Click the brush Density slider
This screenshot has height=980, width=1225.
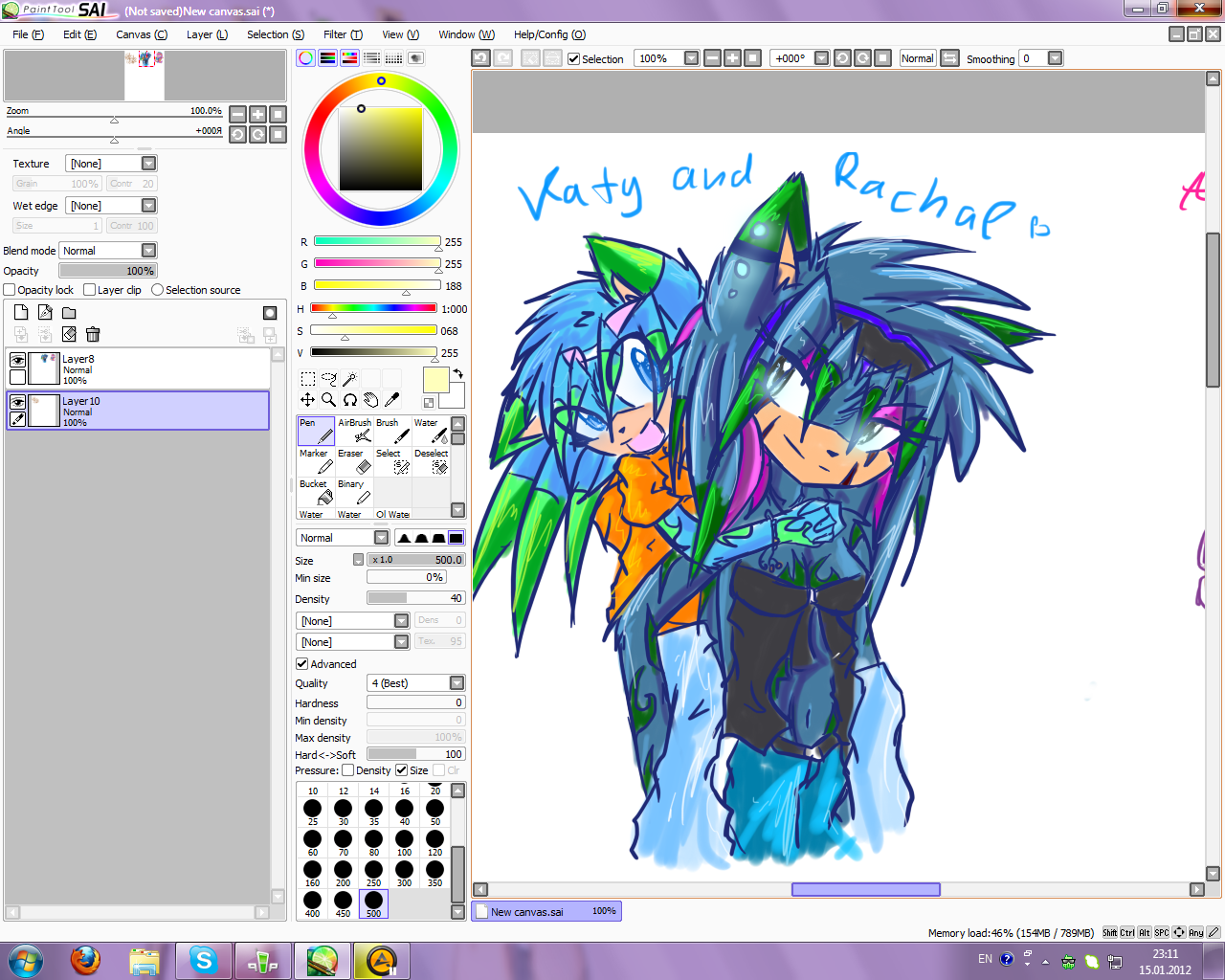pos(416,598)
